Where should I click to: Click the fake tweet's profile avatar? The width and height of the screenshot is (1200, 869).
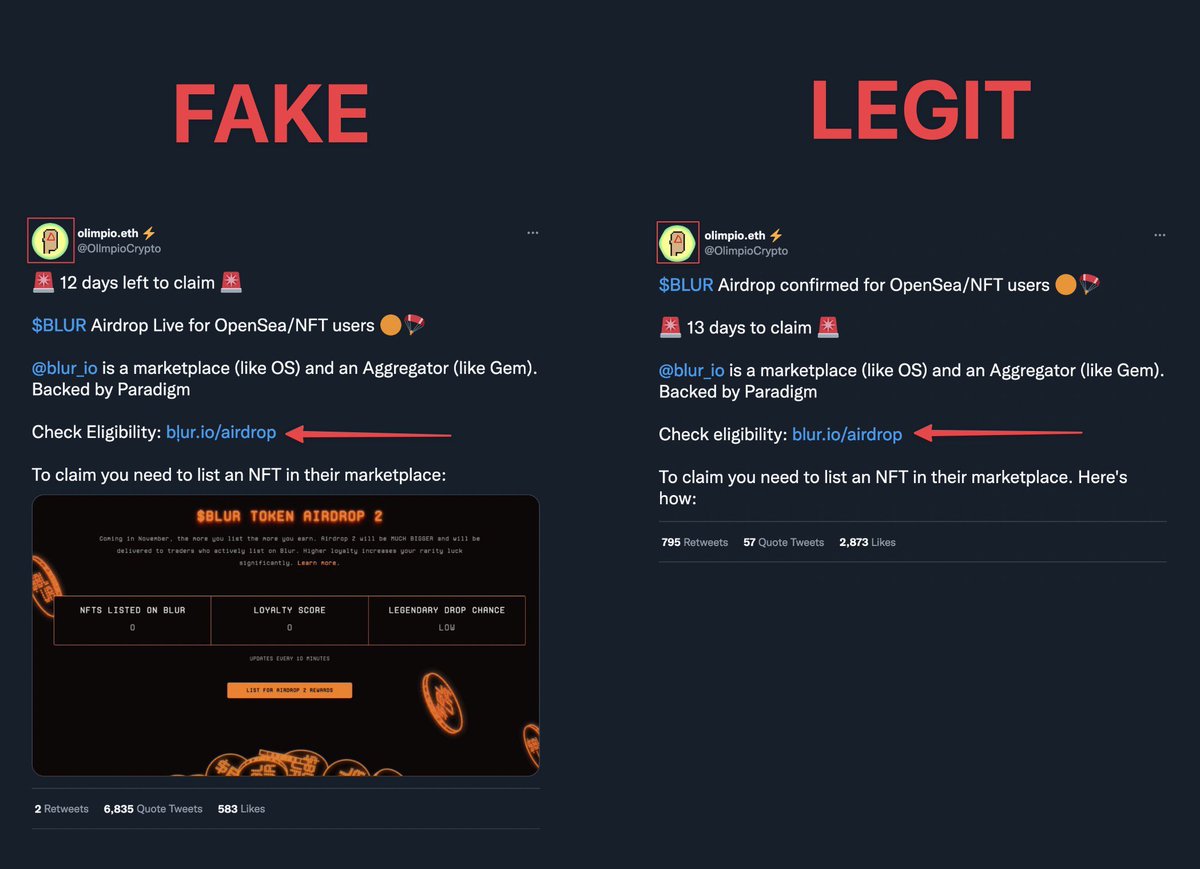pos(50,240)
